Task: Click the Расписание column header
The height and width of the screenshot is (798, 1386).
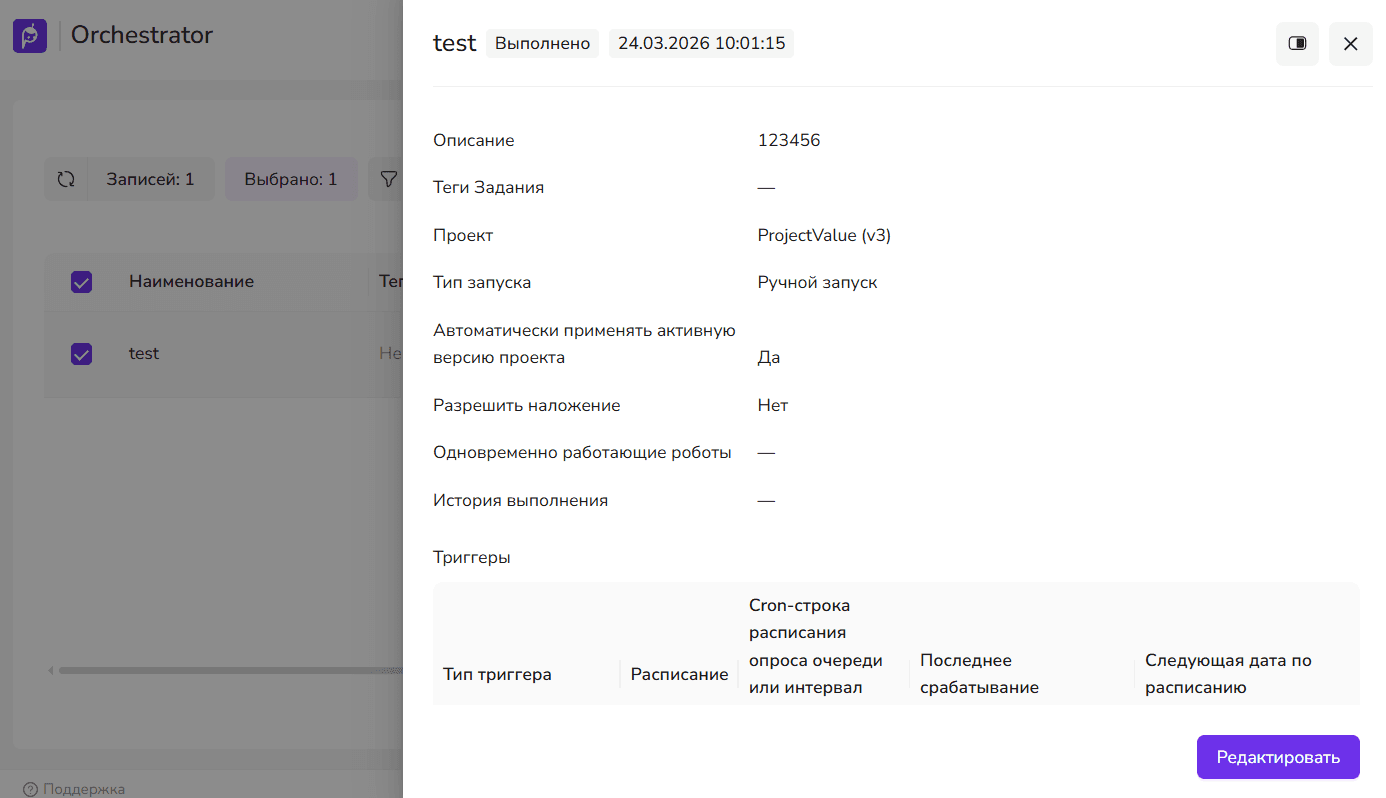Action: 679,674
